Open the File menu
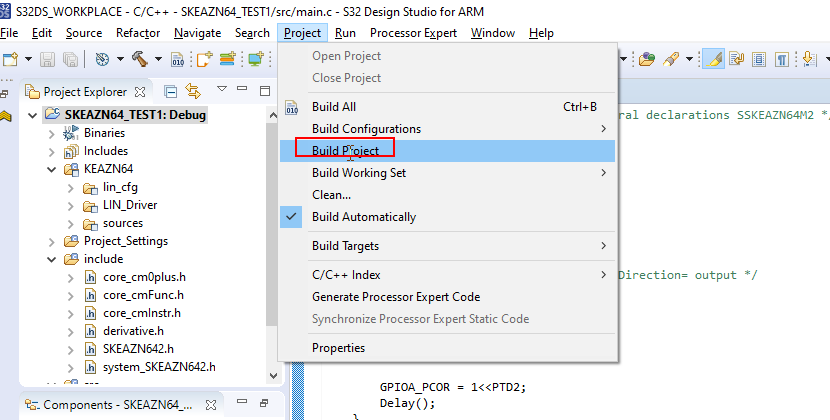This screenshot has height=420, width=830. 9,33
